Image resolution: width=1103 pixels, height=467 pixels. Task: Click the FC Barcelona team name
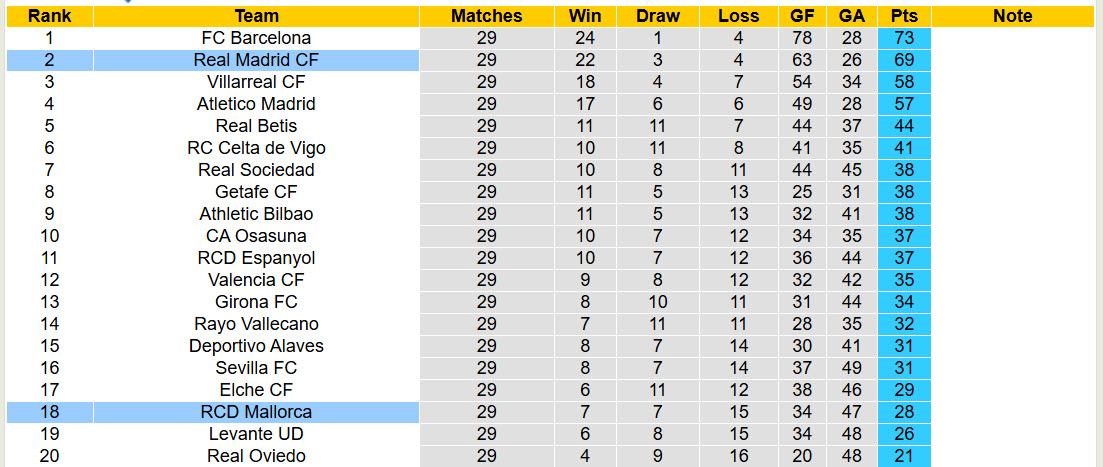click(x=256, y=38)
